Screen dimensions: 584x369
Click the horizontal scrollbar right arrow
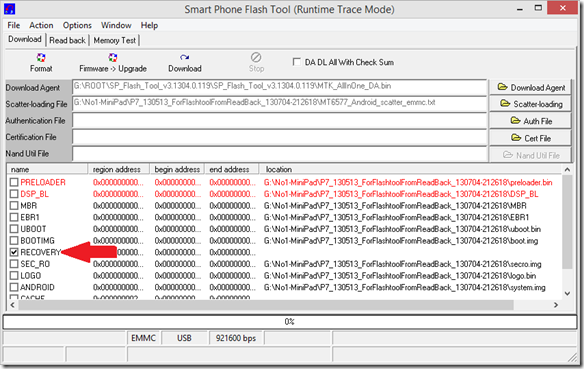[x=556, y=305]
